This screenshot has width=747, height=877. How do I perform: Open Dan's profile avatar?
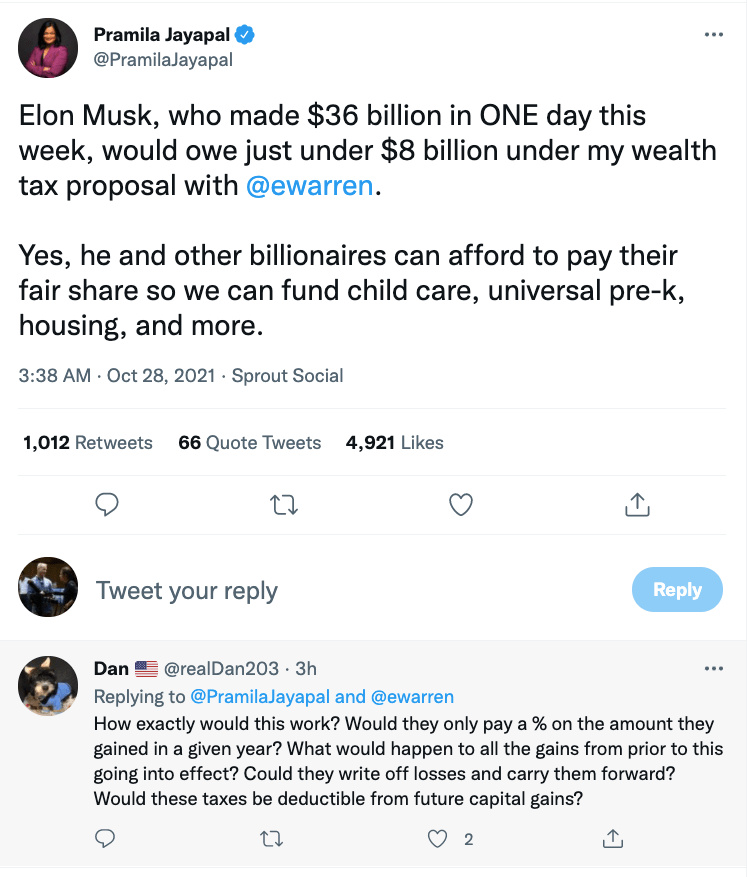click(x=48, y=686)
